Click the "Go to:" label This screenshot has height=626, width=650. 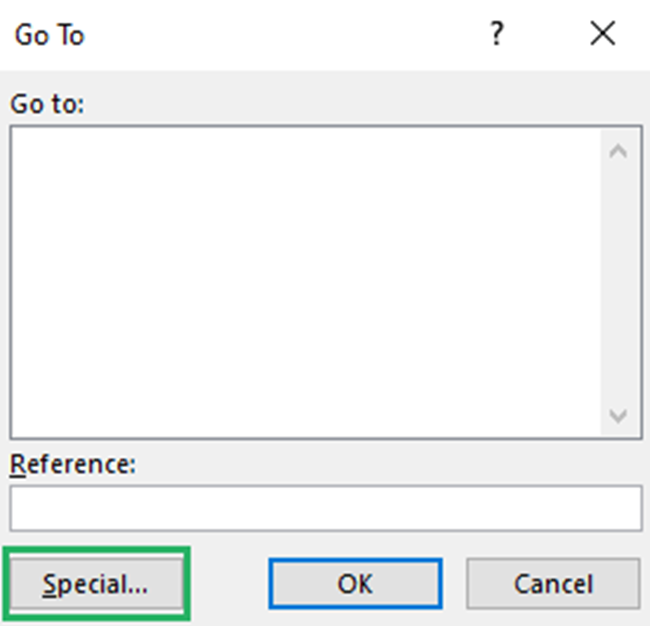click(x=47, y=103)
